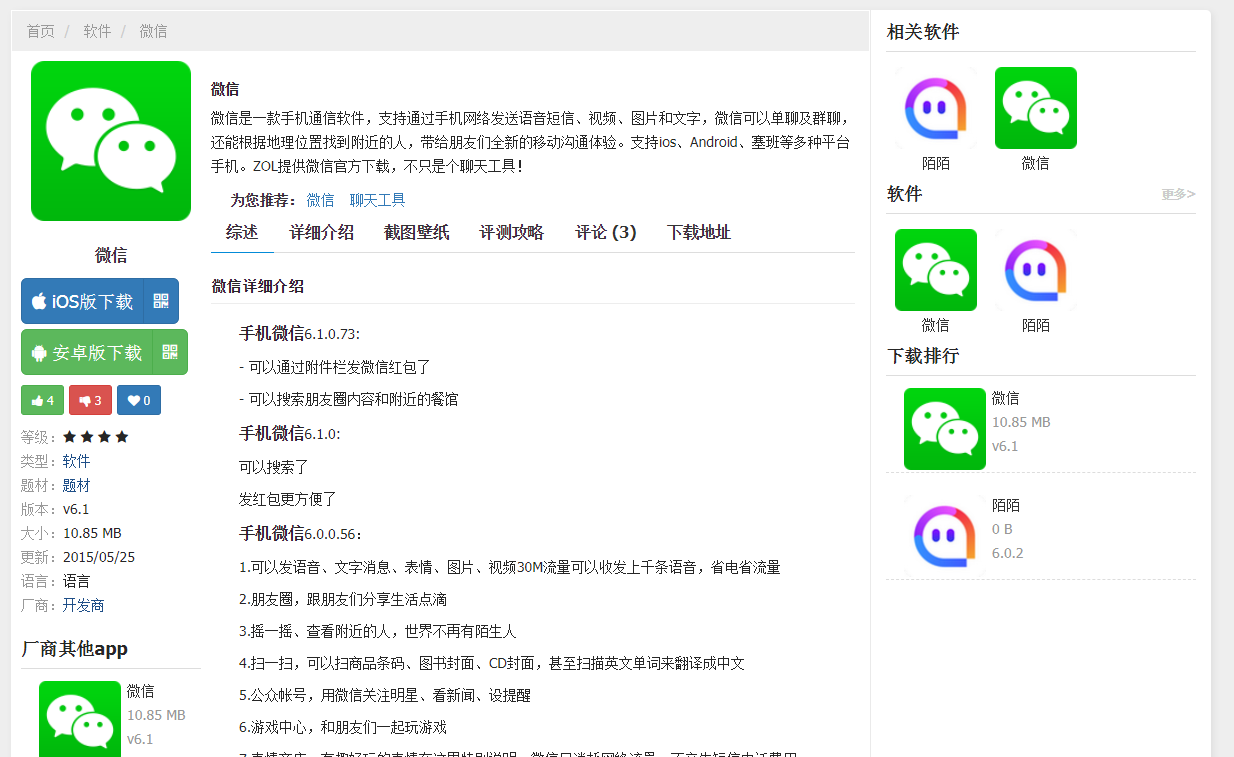Click the 手机微信6.1.0.73 heading
Screen dimensions: 1234x757
coord(299,333)
